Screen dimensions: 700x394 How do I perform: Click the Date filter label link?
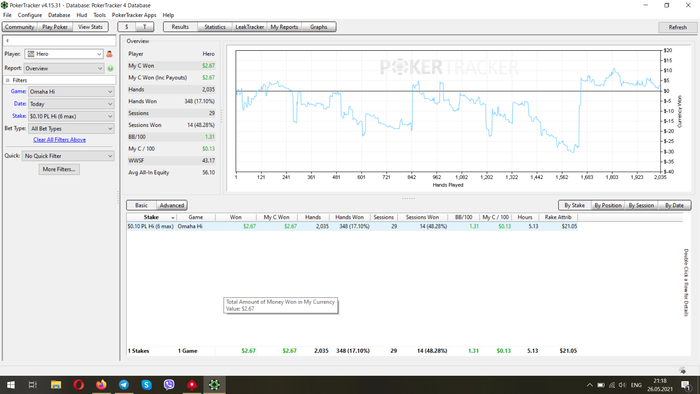[x=20, y=104]
